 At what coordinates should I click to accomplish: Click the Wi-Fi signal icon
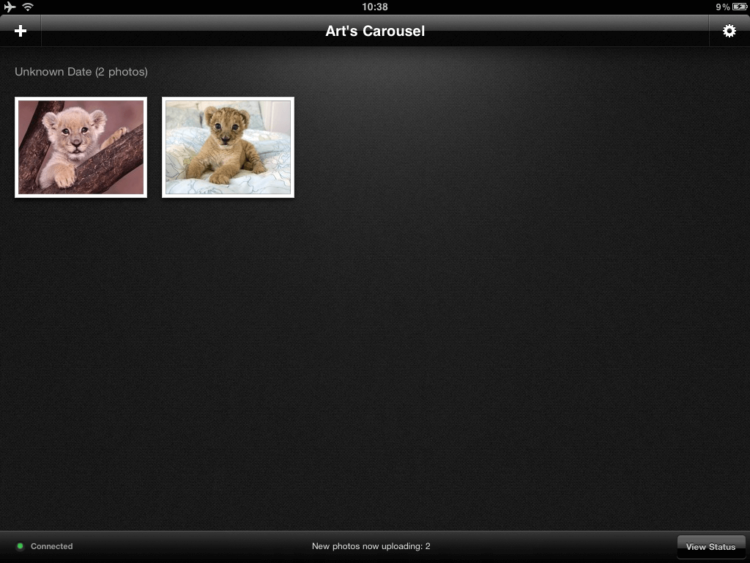(28, 7)
